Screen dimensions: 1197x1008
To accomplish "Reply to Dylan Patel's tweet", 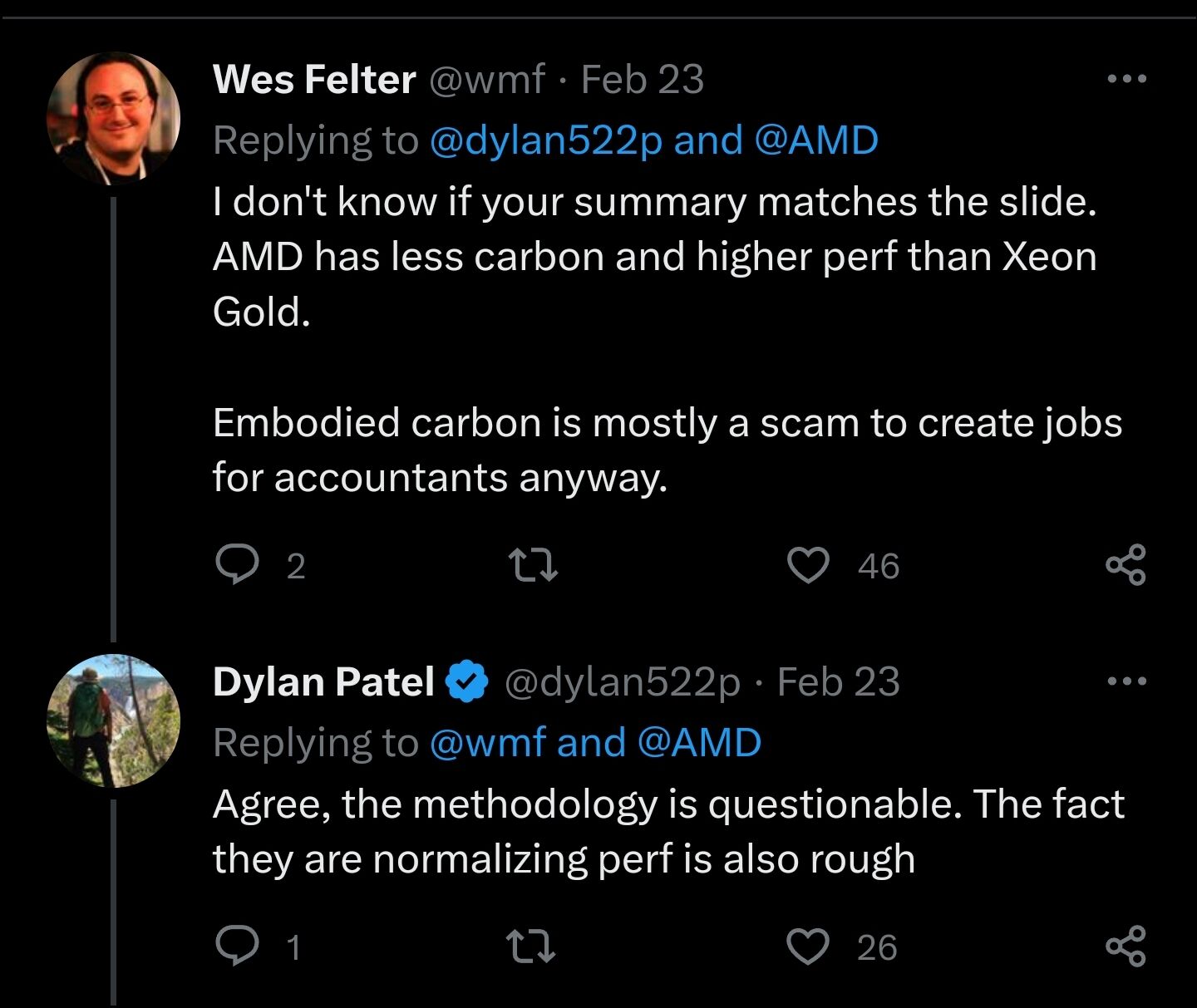I will tap(237, 947).
